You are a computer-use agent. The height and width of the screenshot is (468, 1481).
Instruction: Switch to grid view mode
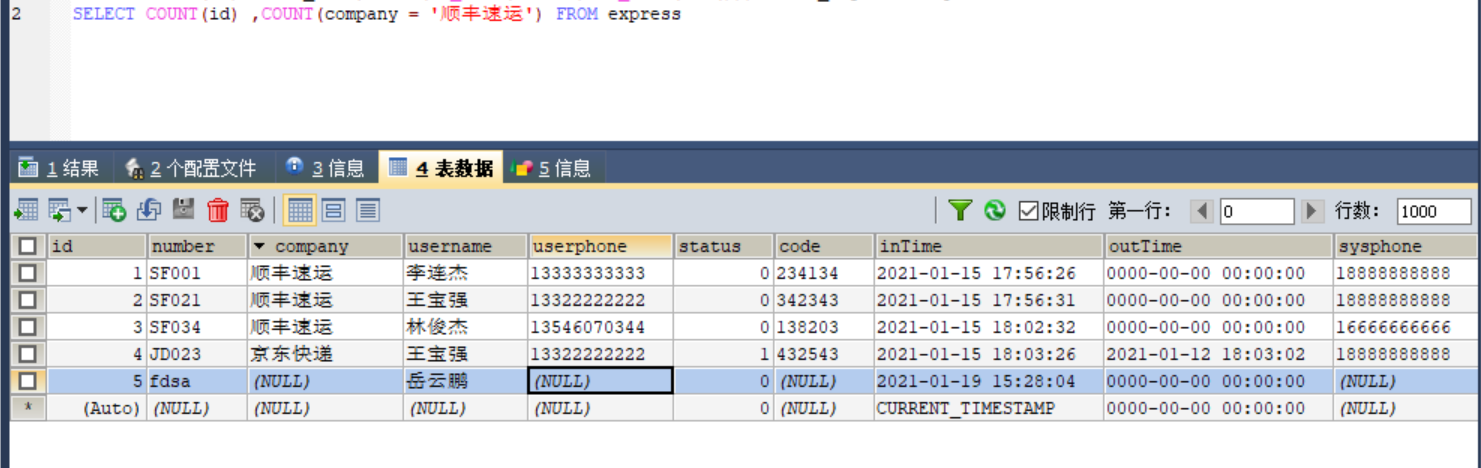click(300, 210)
